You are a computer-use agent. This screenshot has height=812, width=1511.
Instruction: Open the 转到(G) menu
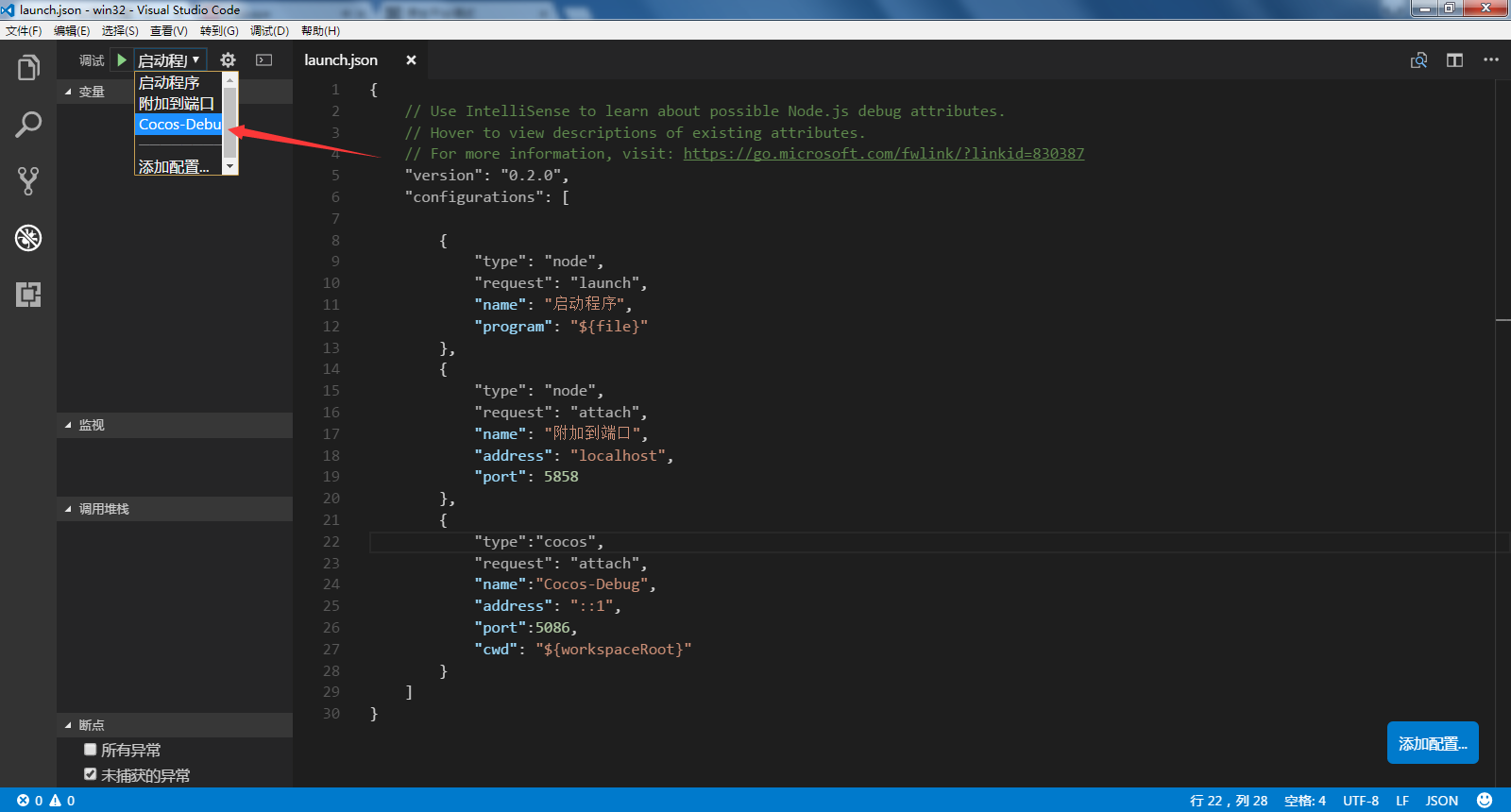(x=219, y=31)
